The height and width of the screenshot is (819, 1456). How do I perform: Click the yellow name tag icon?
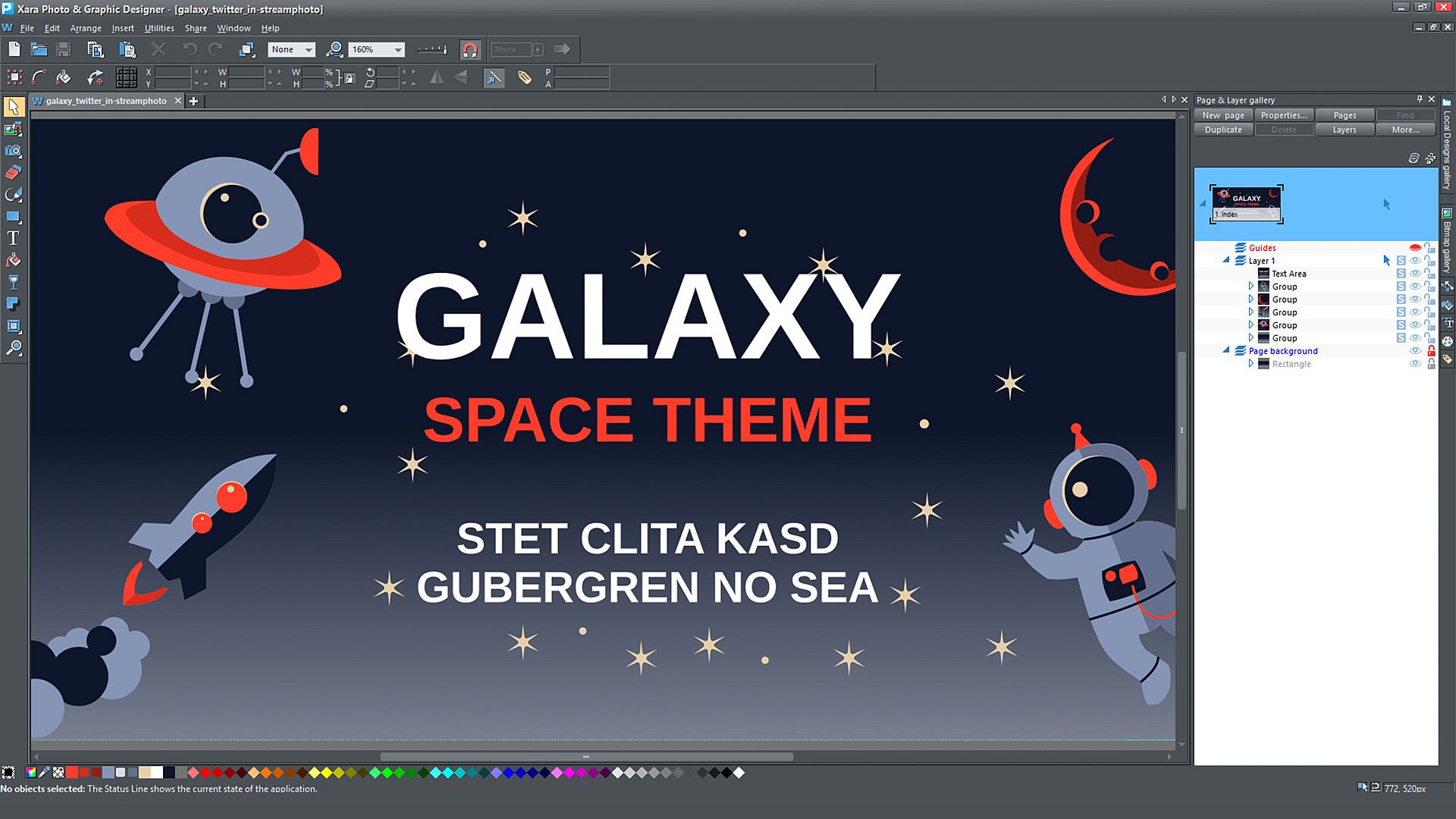(x=524, y=77)
